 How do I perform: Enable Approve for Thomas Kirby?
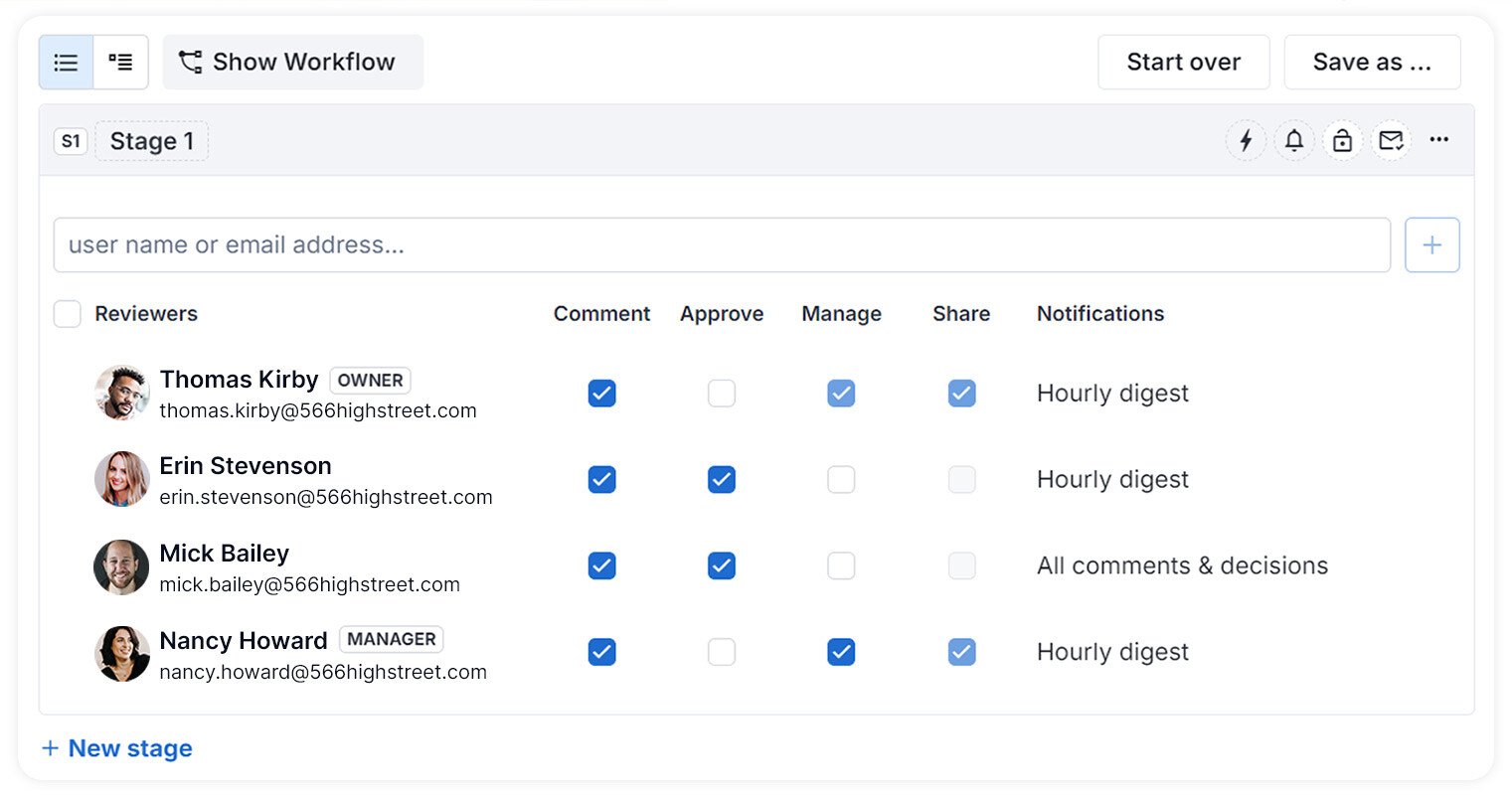pos(722,394)
